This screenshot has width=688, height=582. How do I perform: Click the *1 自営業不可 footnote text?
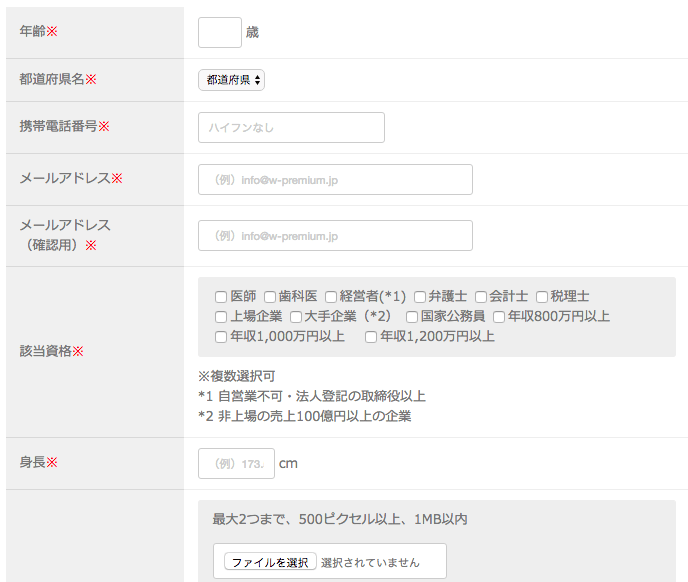click(x=312, y=396)
